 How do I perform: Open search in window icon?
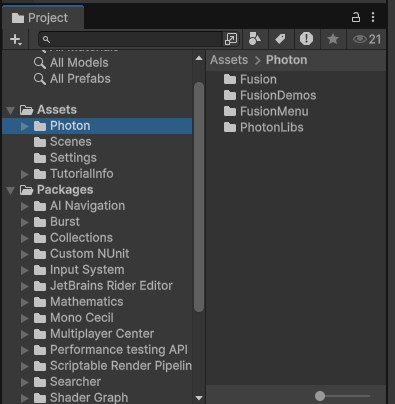click(231, 39)
